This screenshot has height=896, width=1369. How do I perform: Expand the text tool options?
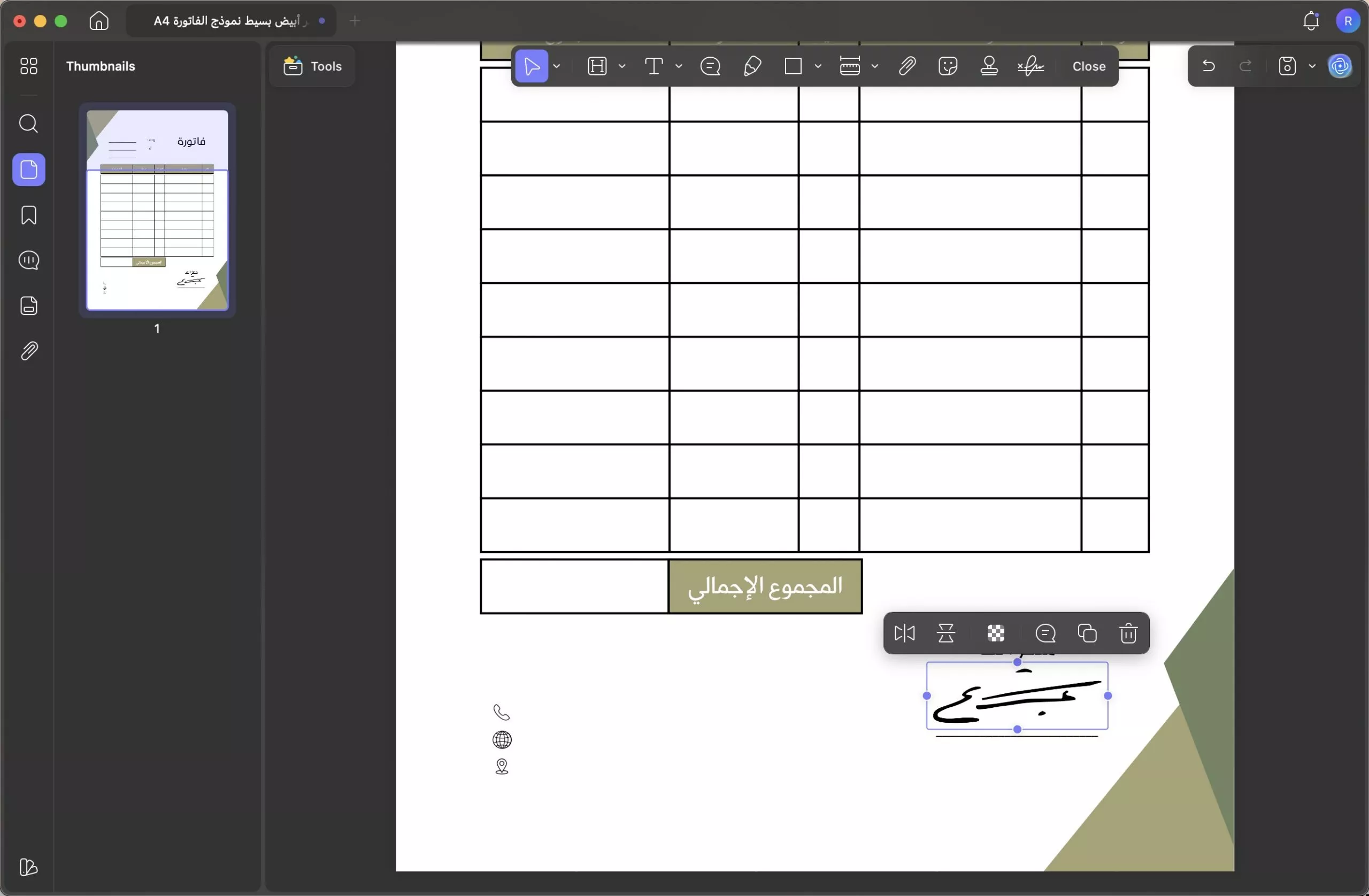[x=679, y=66]
